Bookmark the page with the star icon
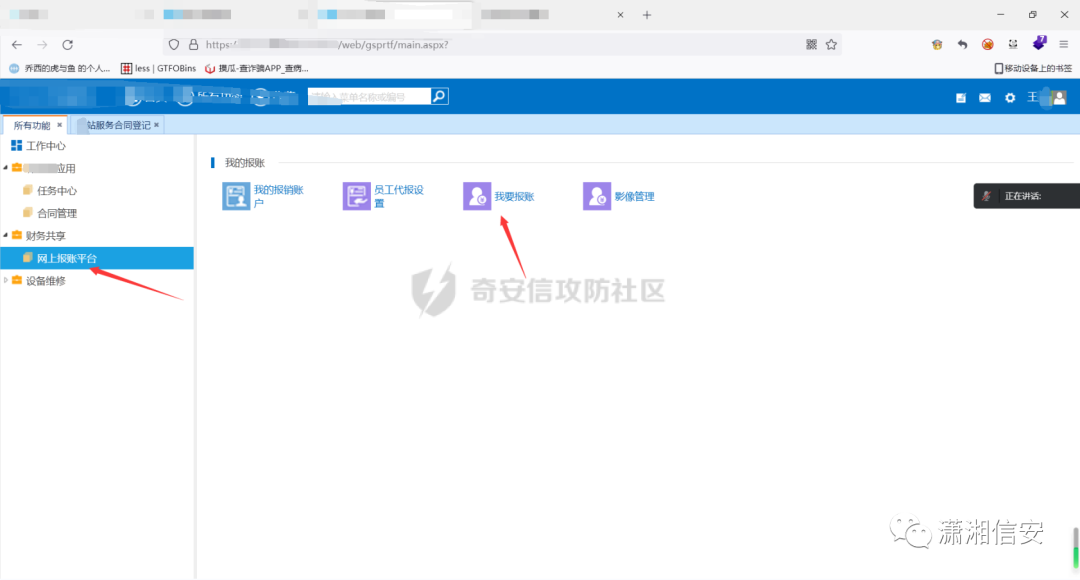Viewport: 1080px width, 580px height. 831,45
